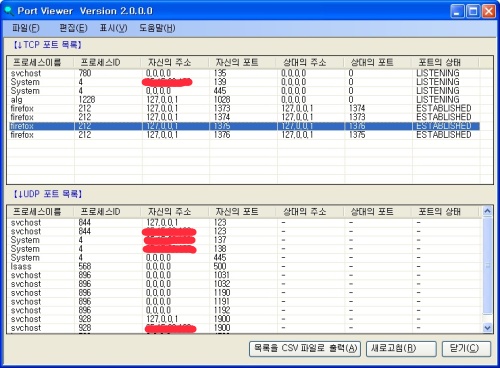Open the 파일(F) menu
Viewport: 500px width, 368px height.
(x=26, y=28)
